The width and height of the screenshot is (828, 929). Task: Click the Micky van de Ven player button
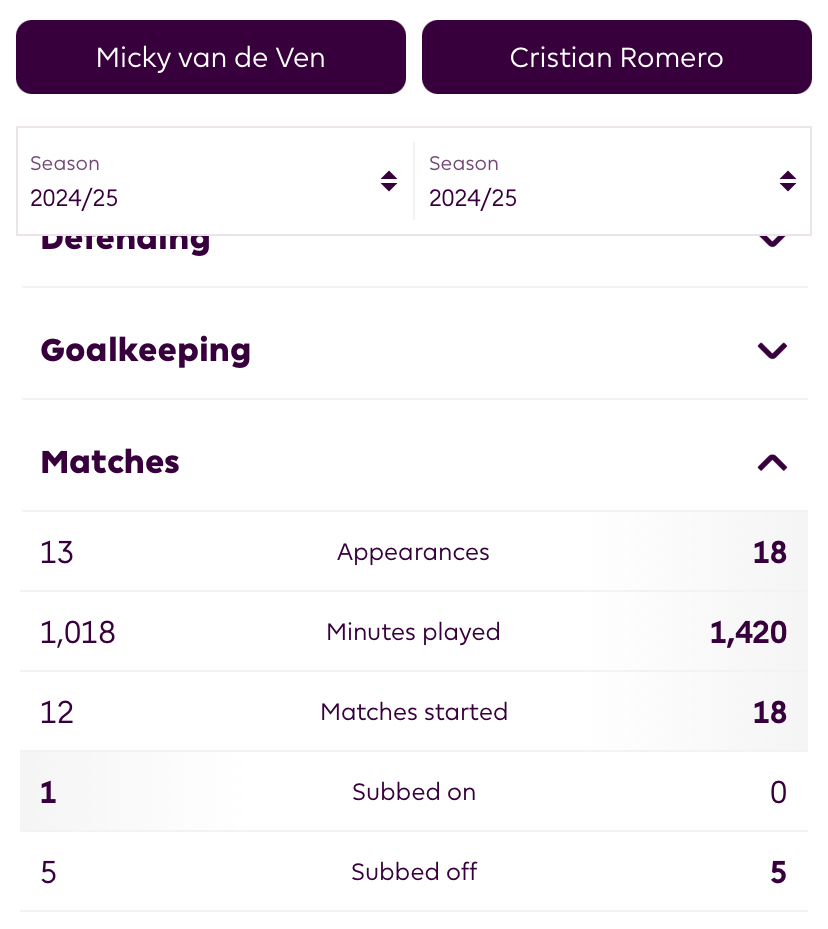tap(211, 58)
